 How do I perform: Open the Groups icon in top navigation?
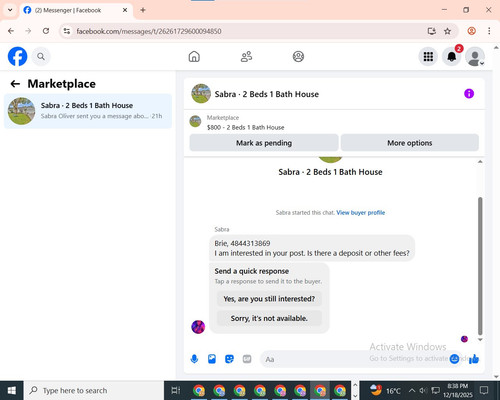(298, 56)
